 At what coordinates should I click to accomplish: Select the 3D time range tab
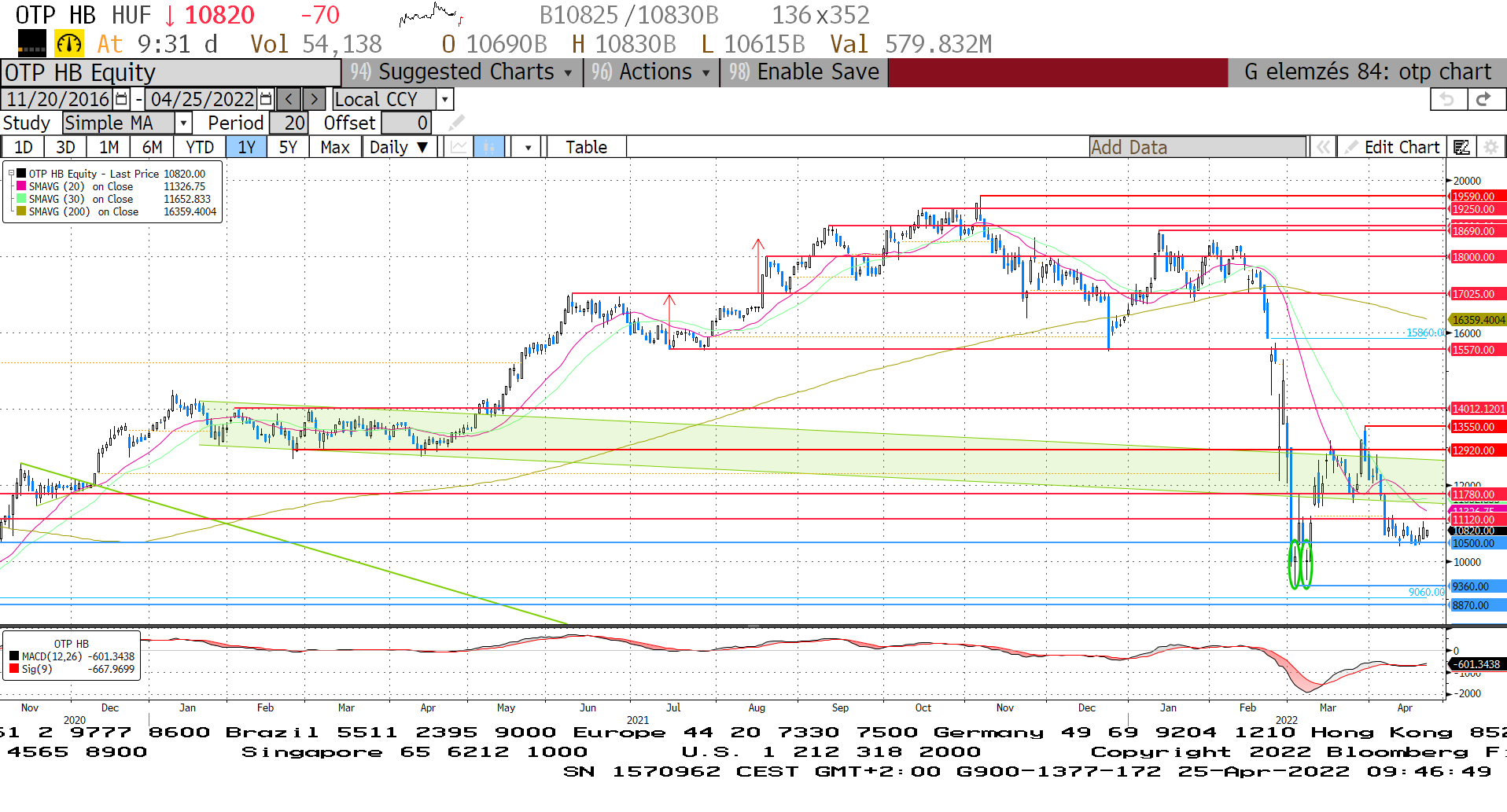pos(65,147)
